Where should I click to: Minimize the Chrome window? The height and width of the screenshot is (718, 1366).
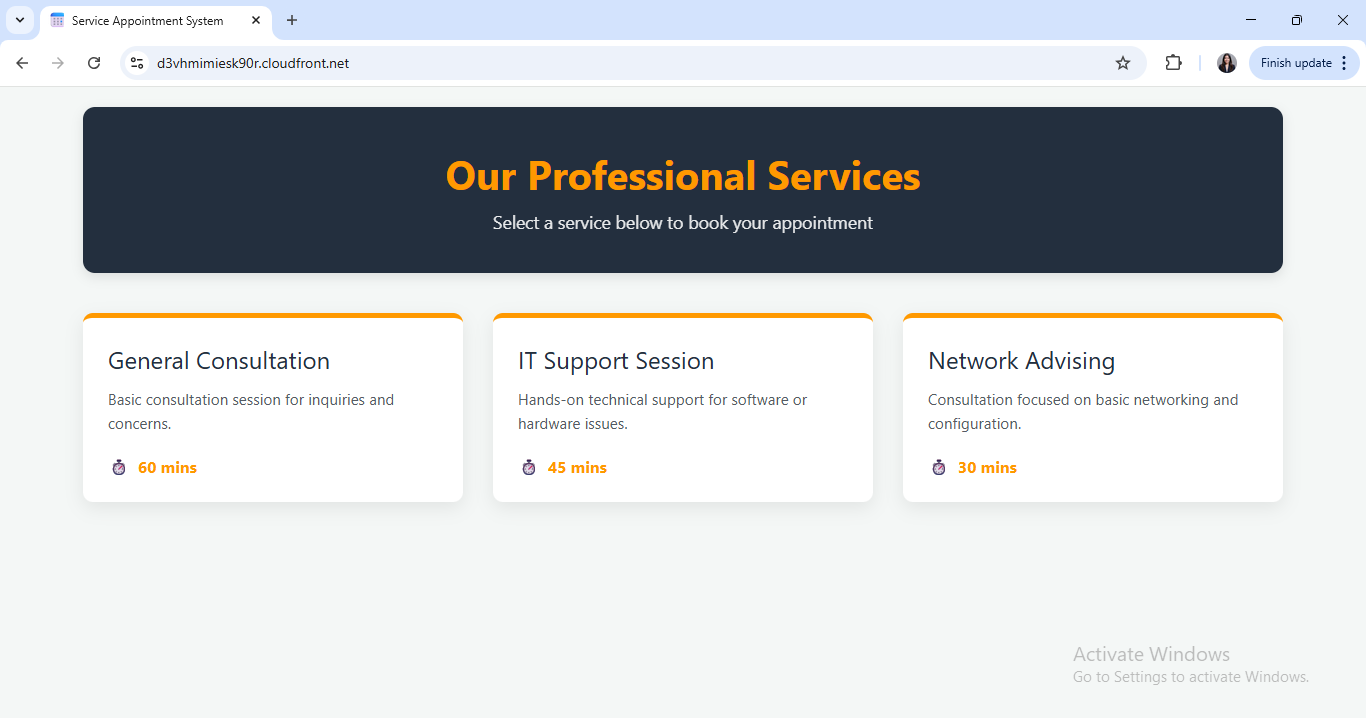tap(1251, 20)
